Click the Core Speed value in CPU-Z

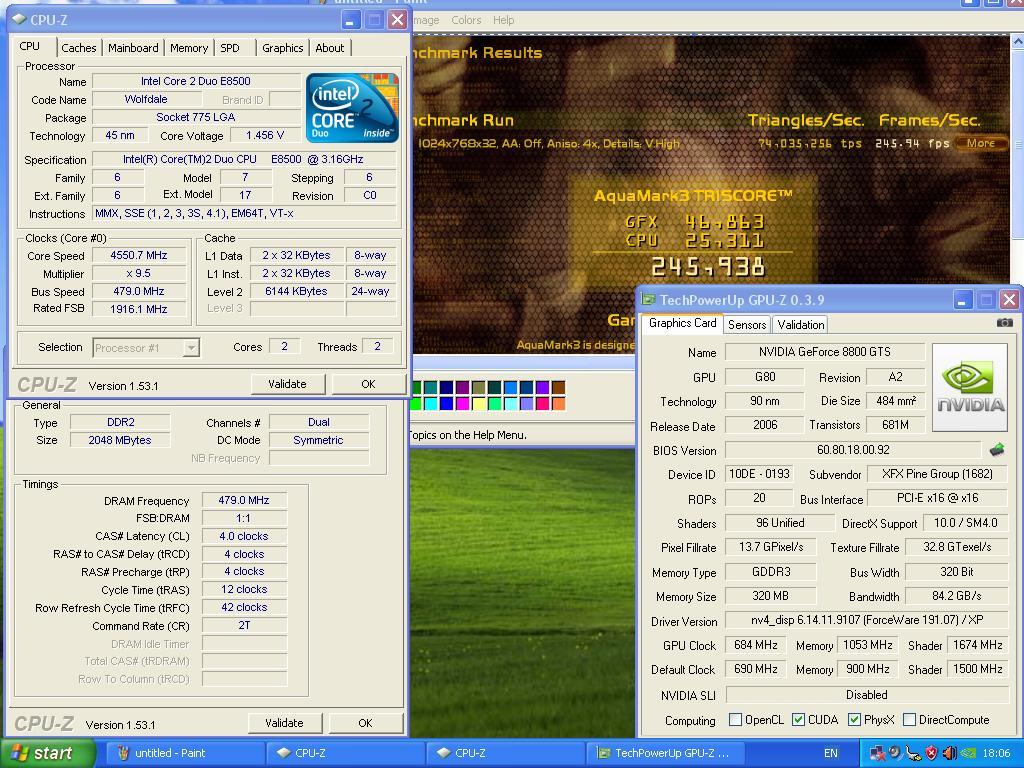(x=138, y=255)
